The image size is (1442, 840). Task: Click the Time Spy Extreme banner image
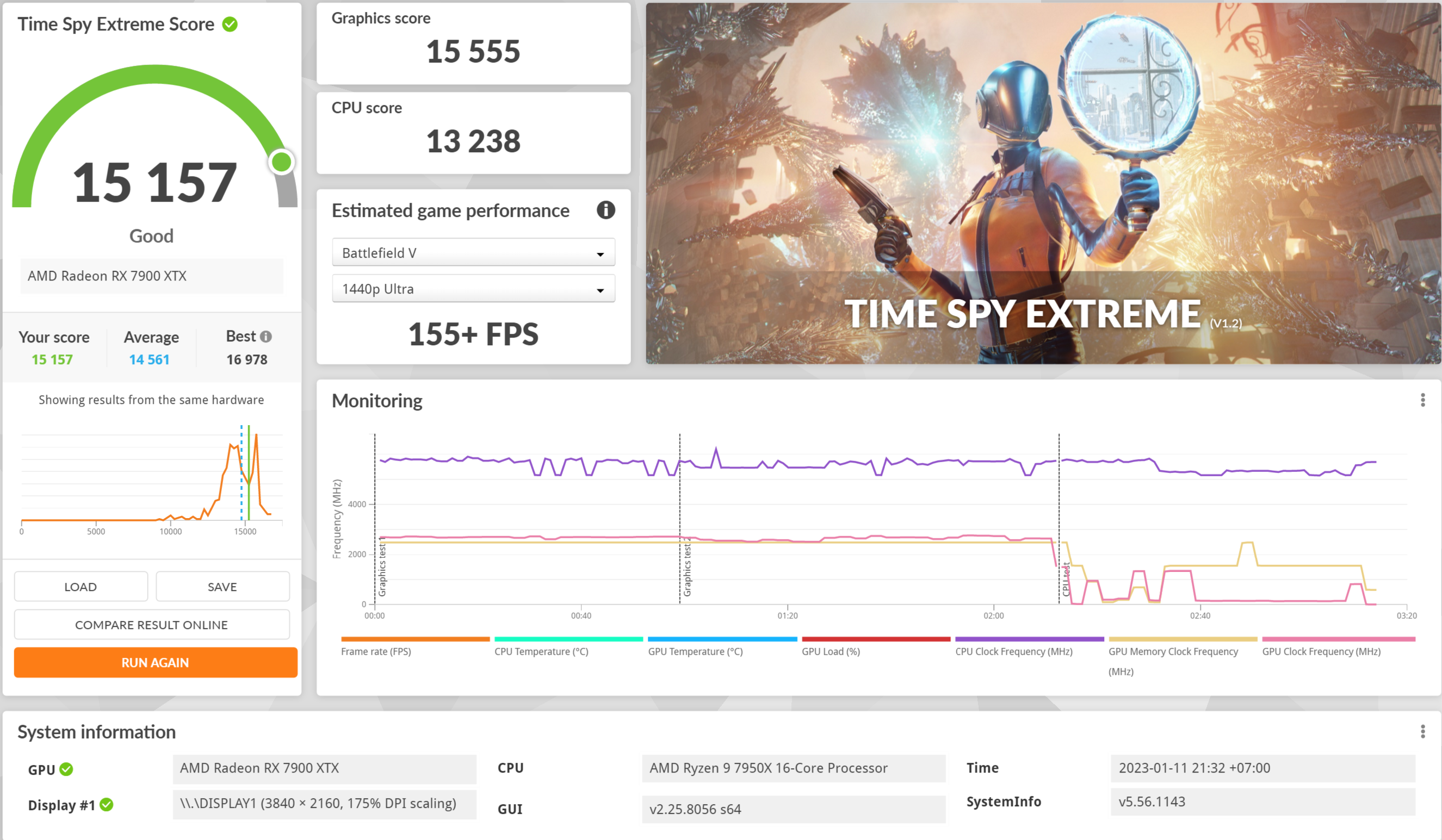click(1043, 184)
